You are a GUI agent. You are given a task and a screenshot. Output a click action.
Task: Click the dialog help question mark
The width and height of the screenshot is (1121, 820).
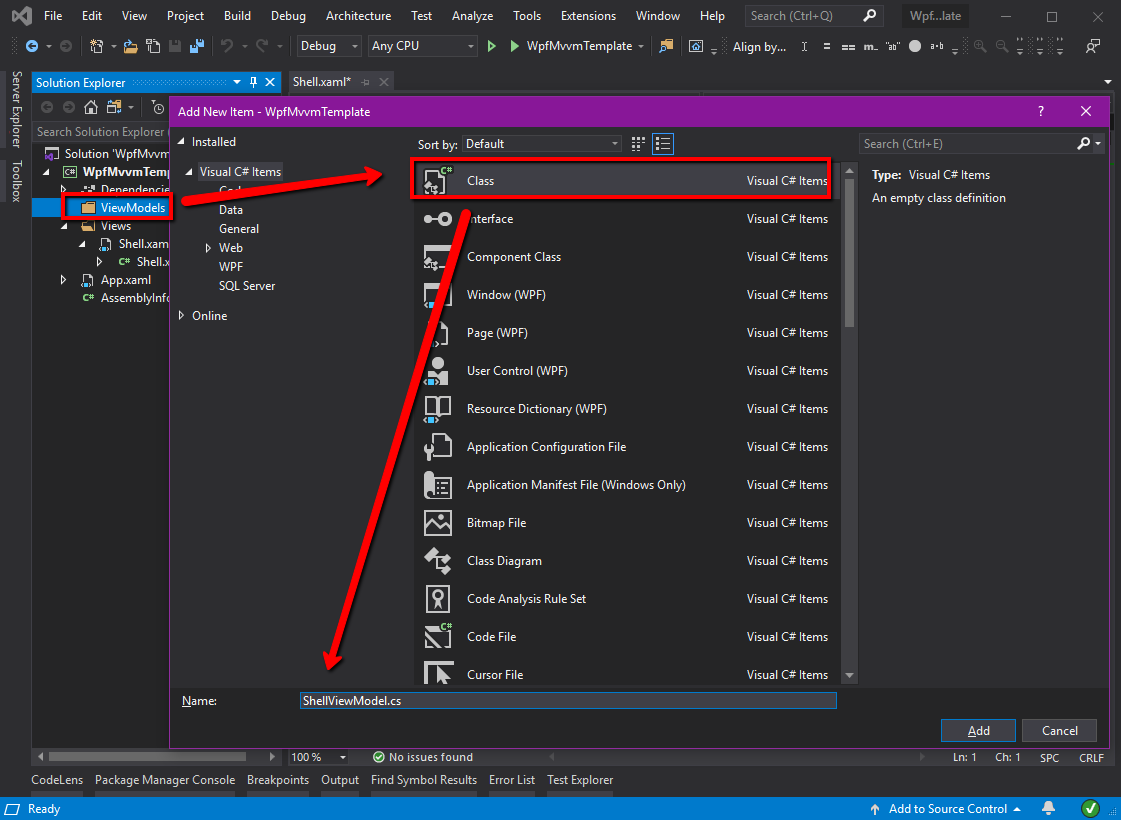1041,112
